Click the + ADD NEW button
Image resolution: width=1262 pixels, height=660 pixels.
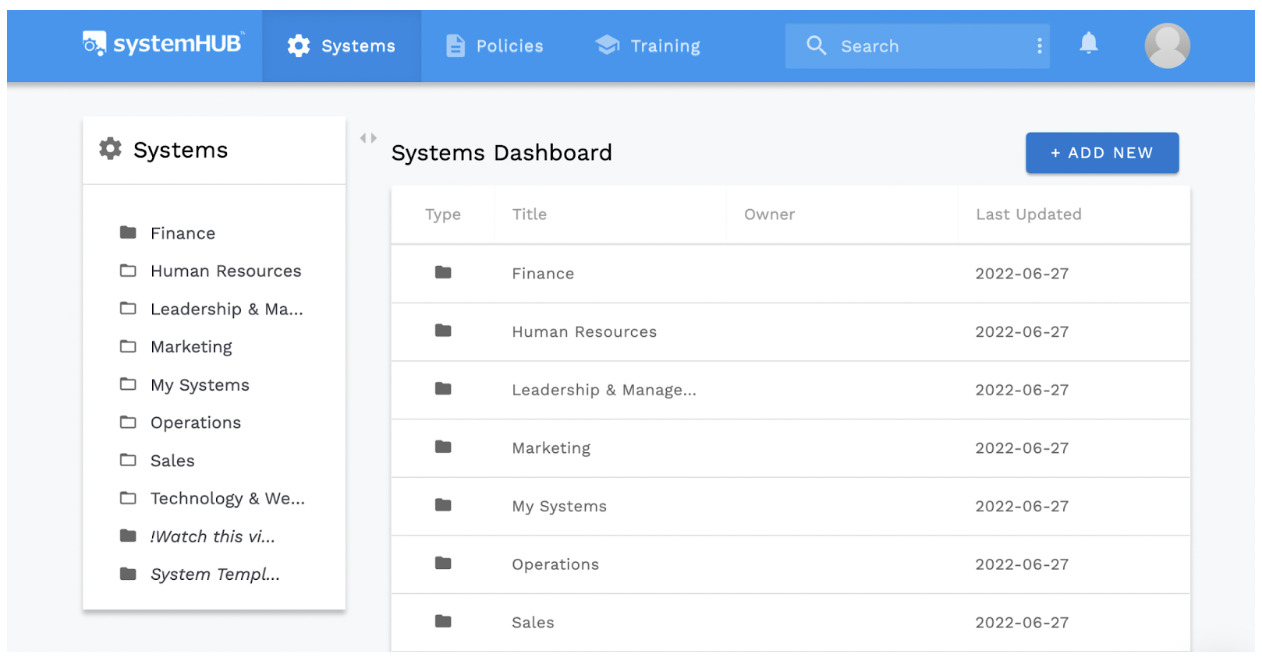coord(1102,152)
